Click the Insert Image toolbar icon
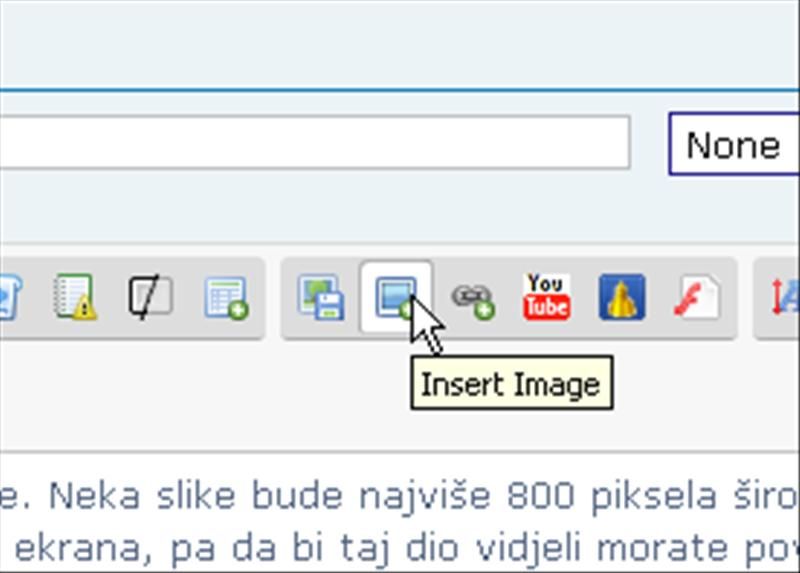The image size is (800, 573). (x=396, y=297)
